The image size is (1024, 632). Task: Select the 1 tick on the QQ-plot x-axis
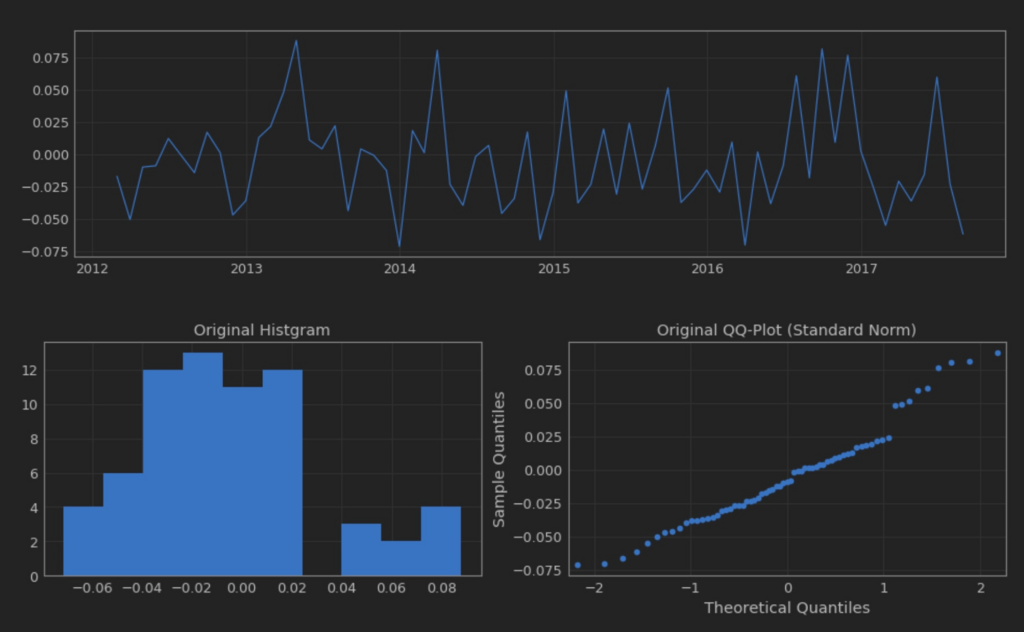pyautogui.click(x=884, y=588)
